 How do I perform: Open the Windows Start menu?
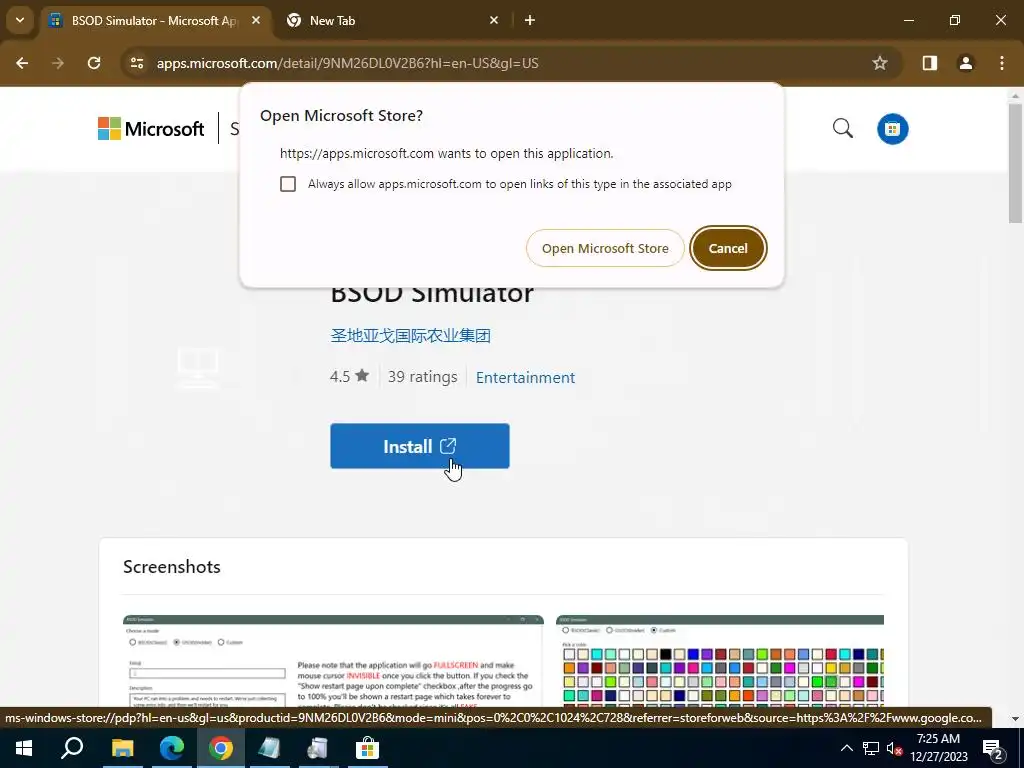pyautogui.click(x=24, y=748)
